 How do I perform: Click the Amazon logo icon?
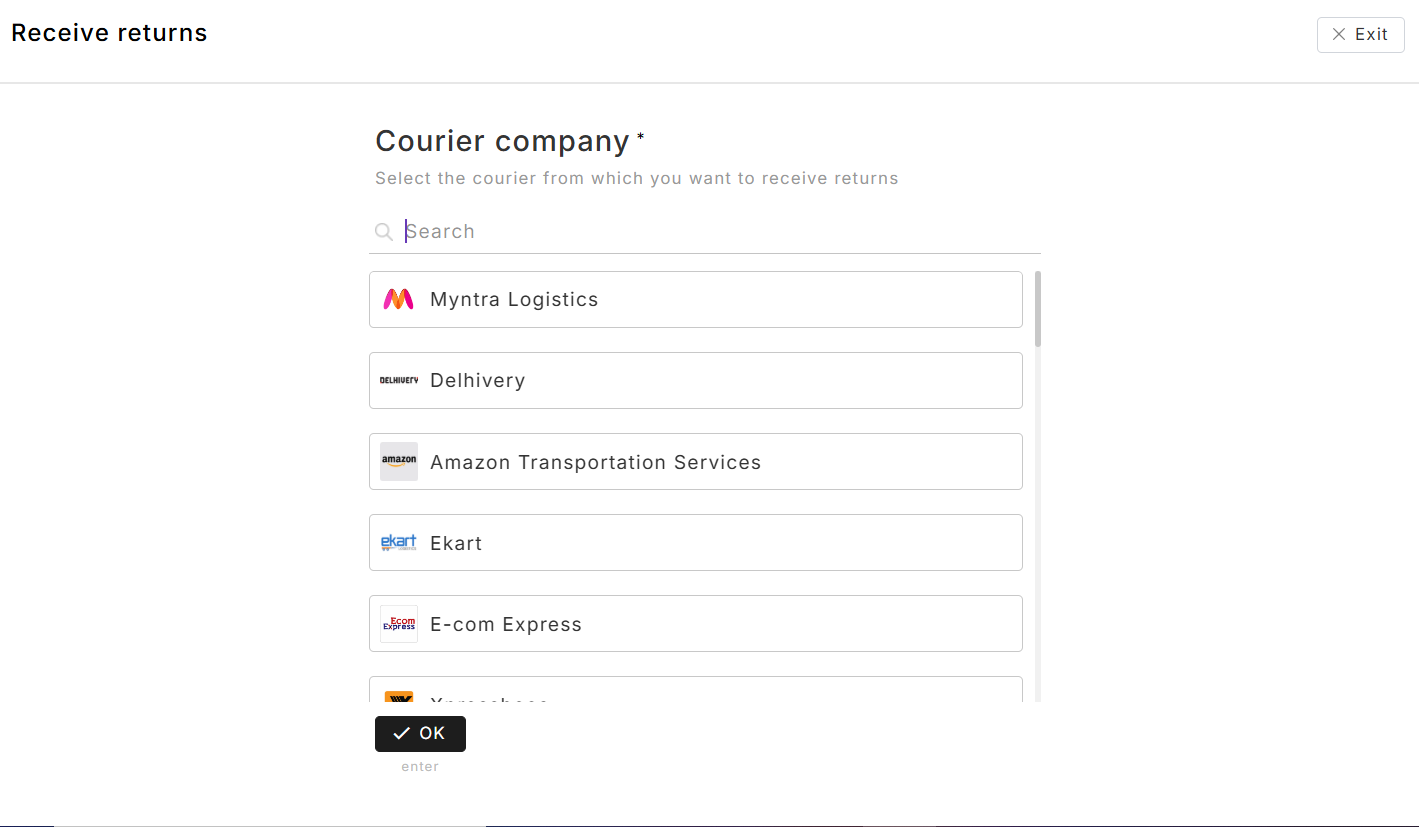click(399, 462)
